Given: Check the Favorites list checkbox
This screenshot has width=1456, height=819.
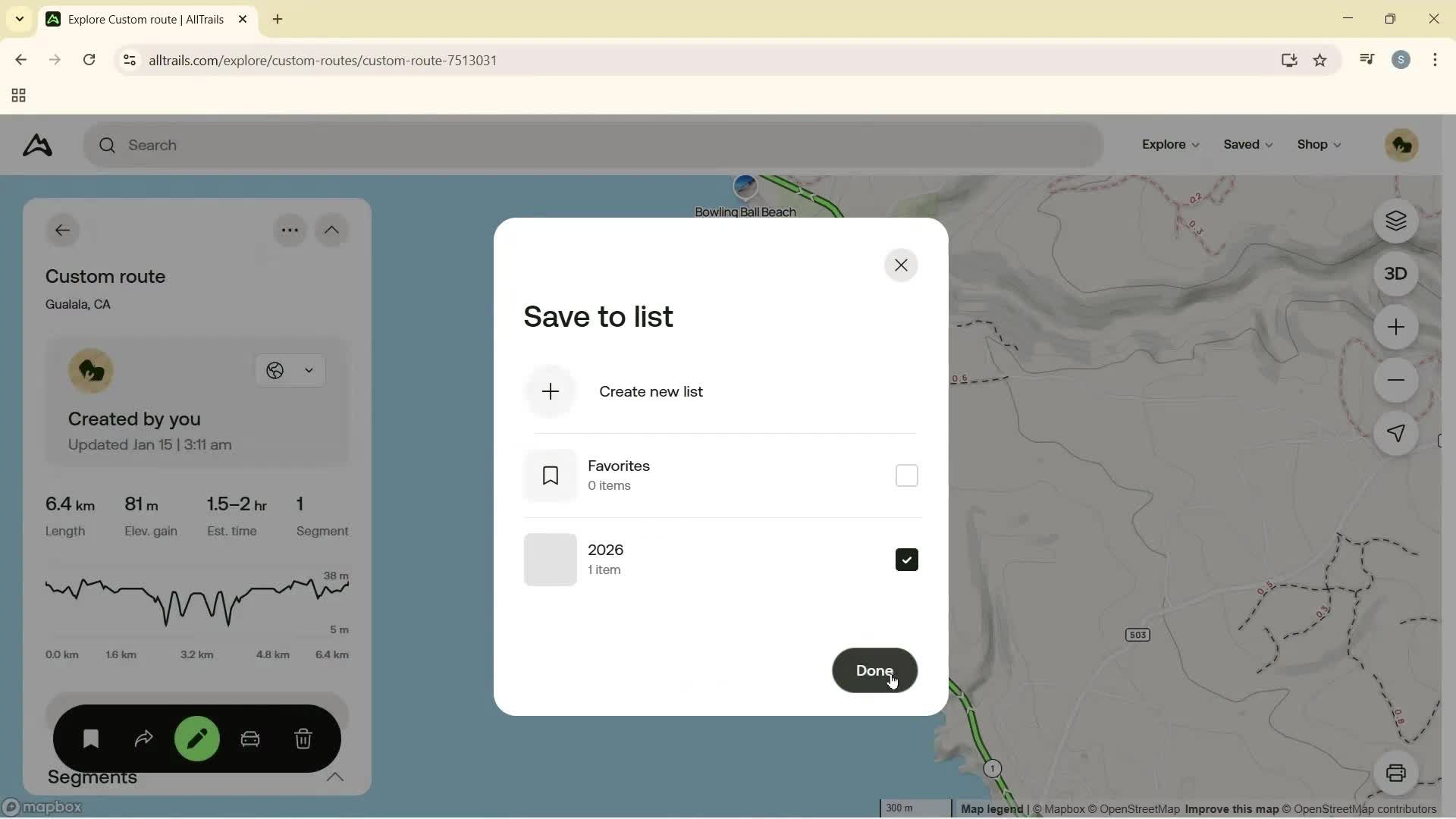Looking at the screenshot, I should (906, 475).
